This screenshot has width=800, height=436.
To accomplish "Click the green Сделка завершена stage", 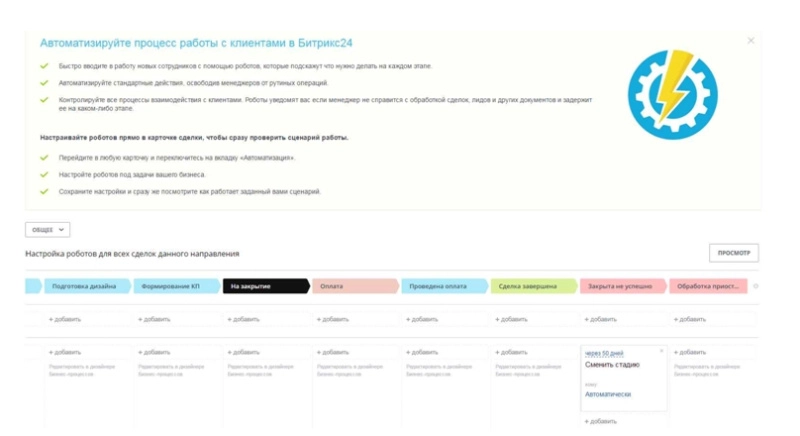I will click(x=531, y=286).
